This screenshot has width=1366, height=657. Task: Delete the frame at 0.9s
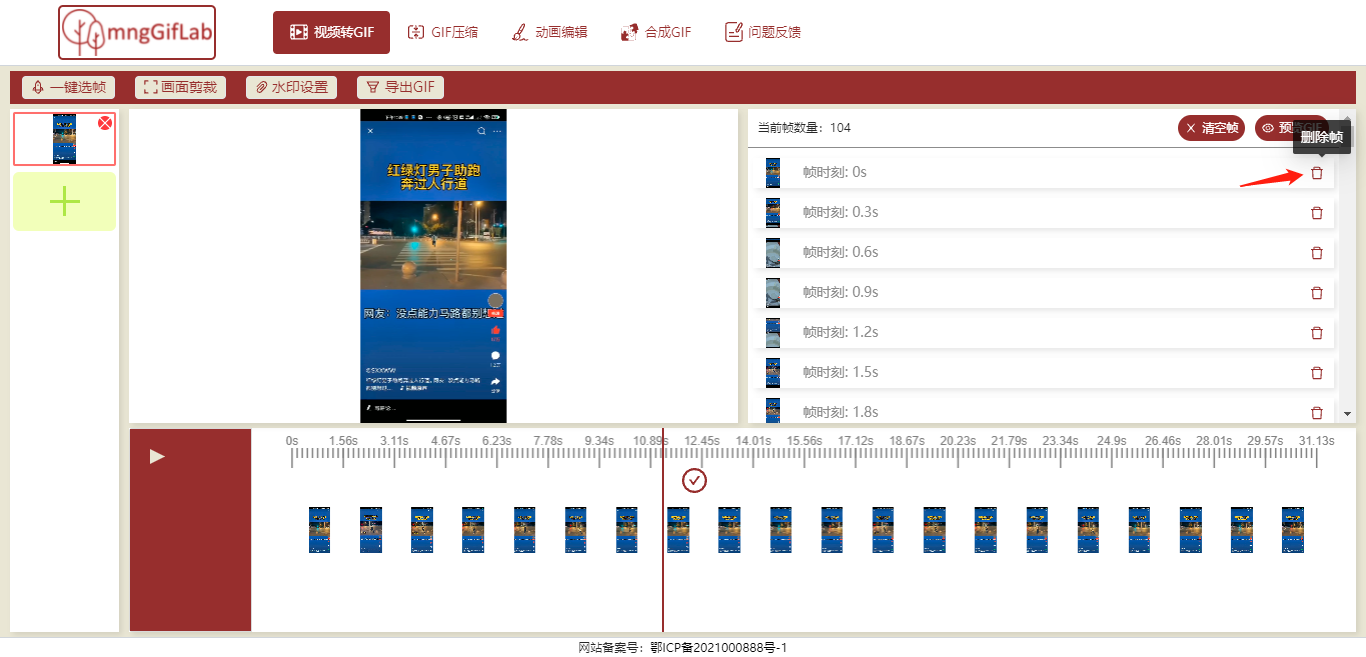(1317, 292)
